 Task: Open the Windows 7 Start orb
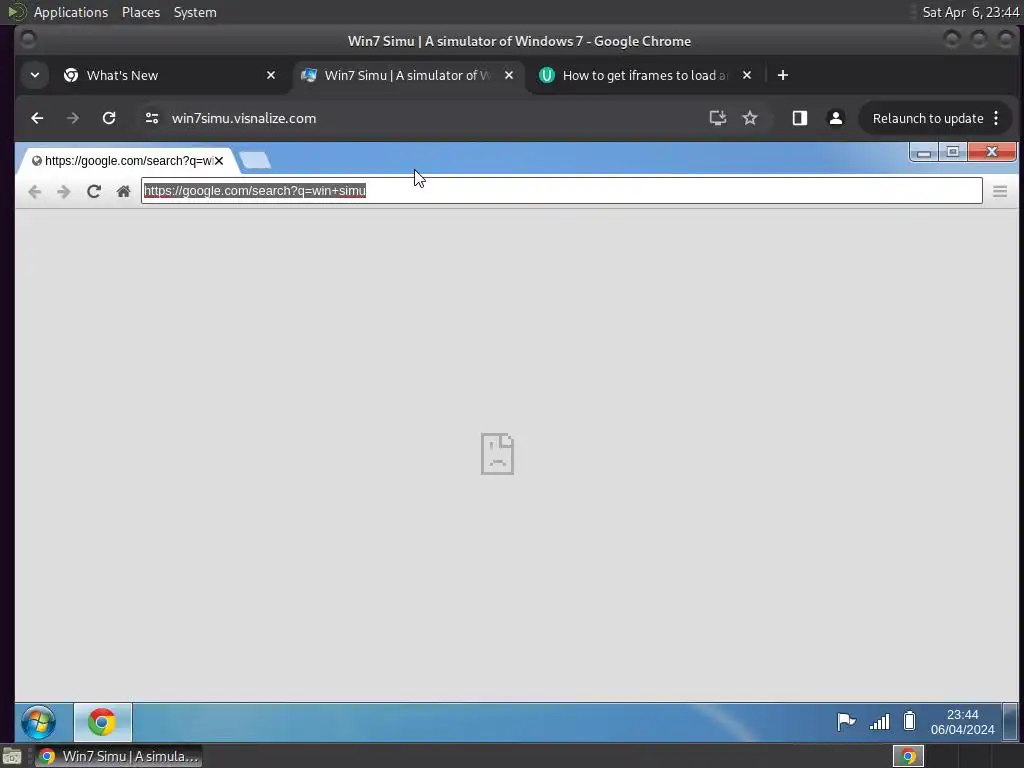39,722
